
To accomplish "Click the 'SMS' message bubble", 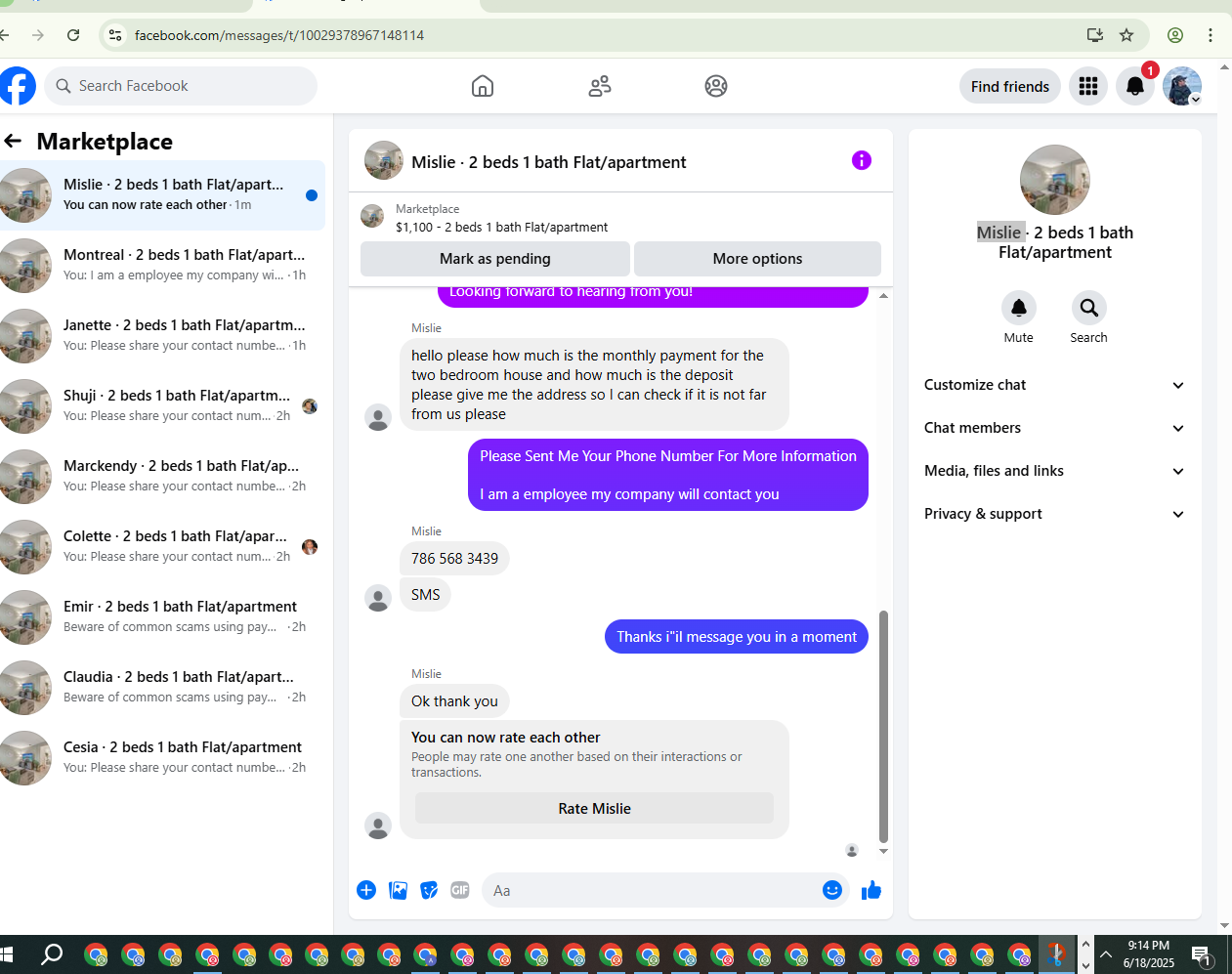I will [x=425, y=595].
